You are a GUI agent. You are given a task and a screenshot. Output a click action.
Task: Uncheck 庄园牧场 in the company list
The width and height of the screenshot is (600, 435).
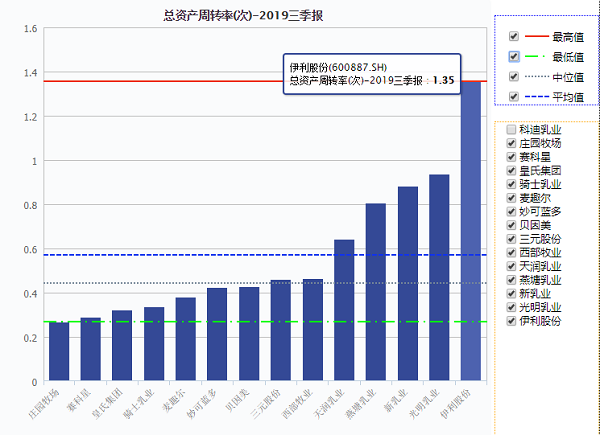(x=512, y=144)
